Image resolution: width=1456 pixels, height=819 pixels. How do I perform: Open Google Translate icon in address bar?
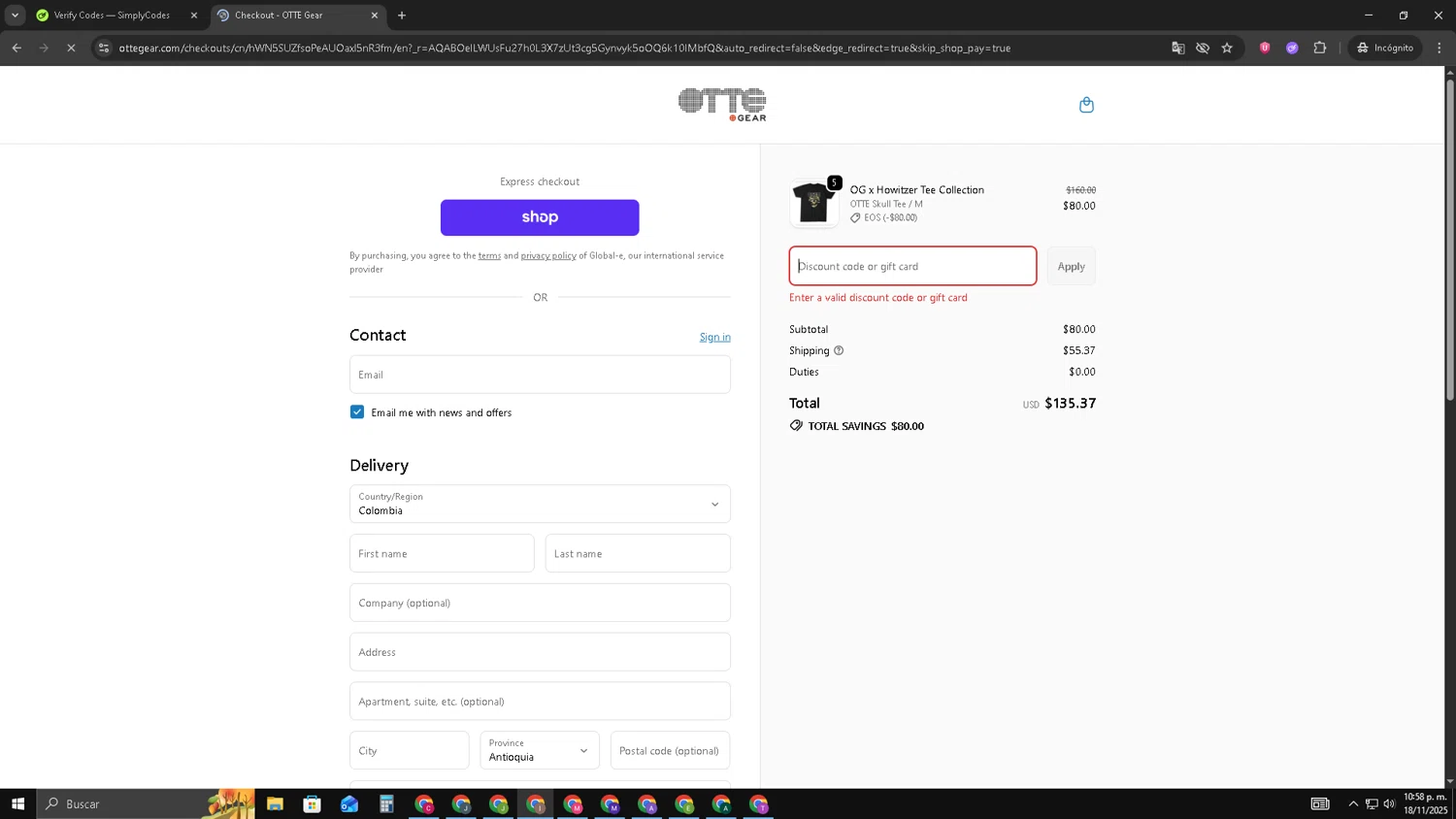coord(1177,48)
